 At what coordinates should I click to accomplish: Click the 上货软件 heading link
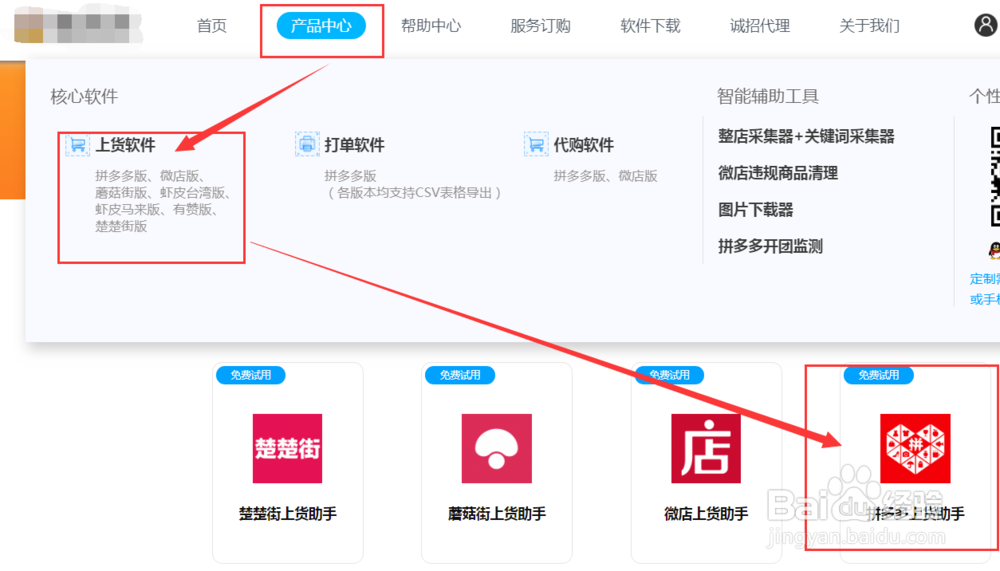click(x=126, y=145)
